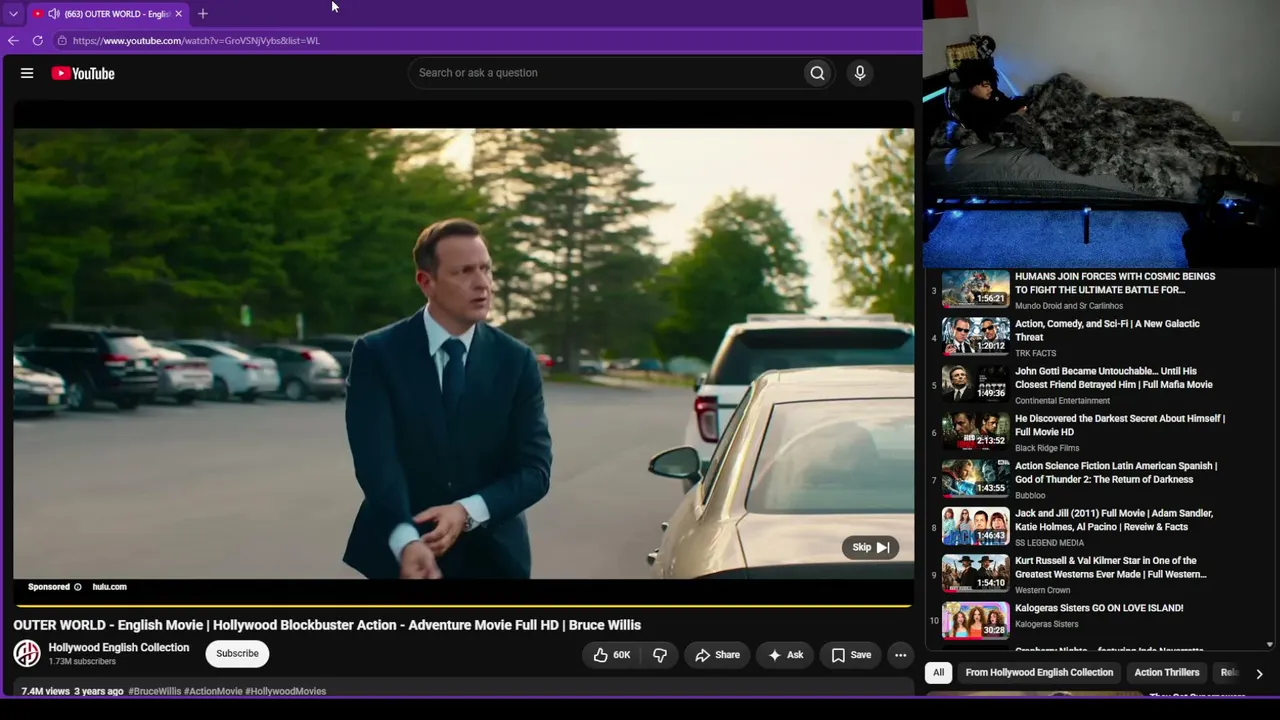Show more filter chips with the right chevron
Image resolution: width=1280 pixels, height=720 pixels.
(1259, 674)
